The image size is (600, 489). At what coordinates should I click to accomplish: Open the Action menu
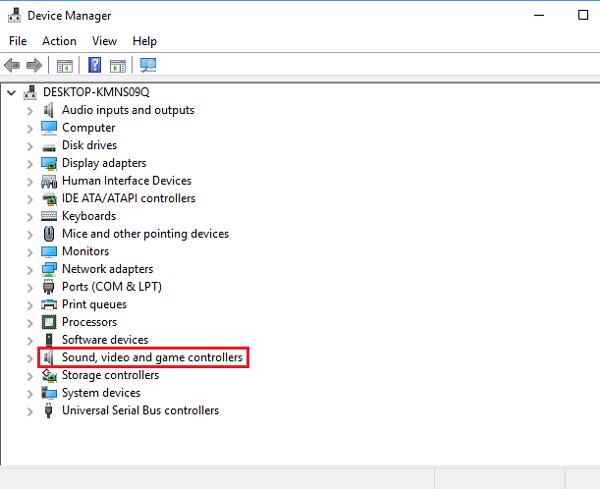click(x=59, y=41)
